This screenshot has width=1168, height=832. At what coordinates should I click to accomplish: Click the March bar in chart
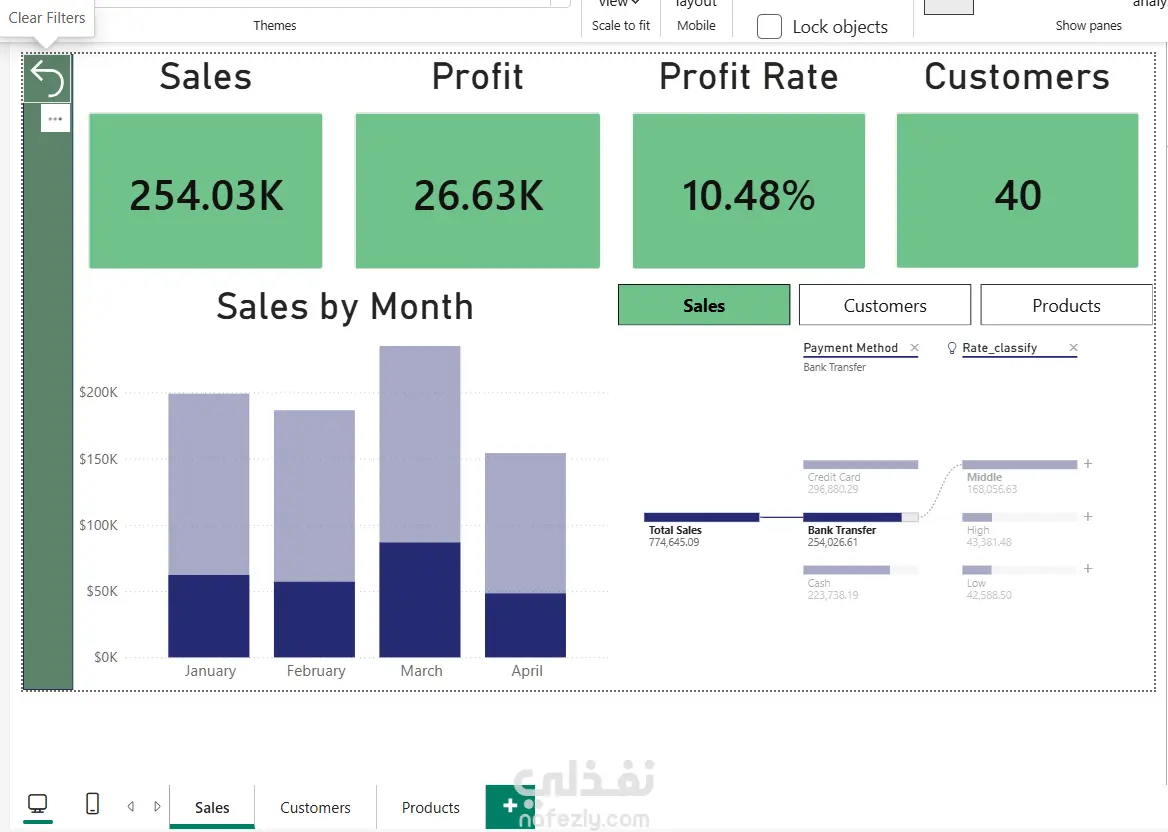(420, 501)
